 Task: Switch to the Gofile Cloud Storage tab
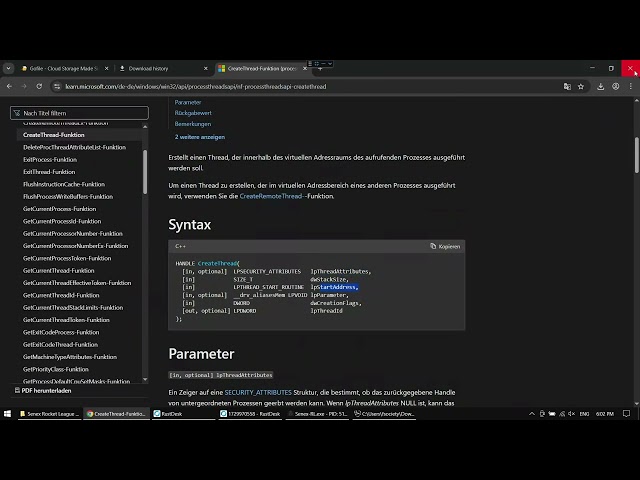[65, 69]
